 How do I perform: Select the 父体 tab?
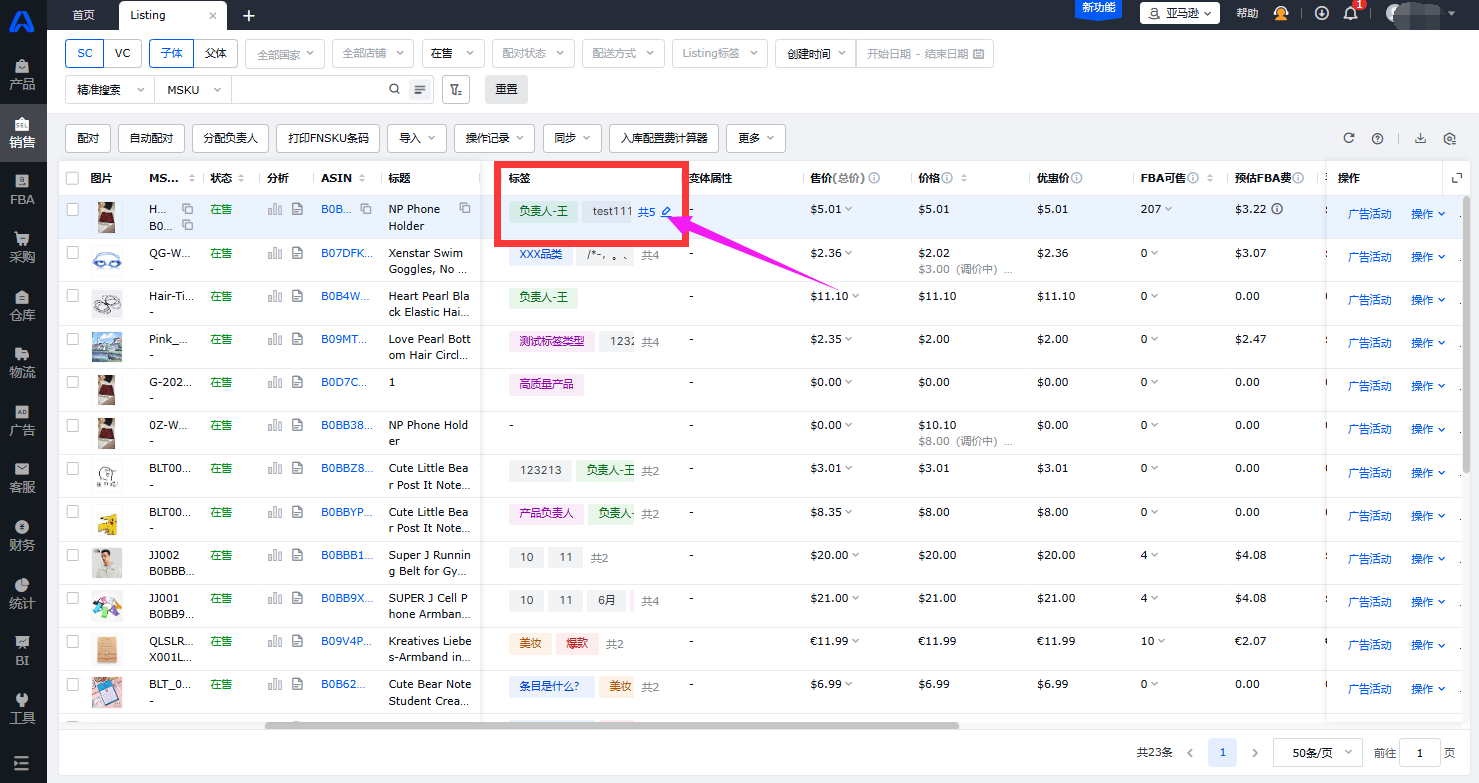(x=215, y=54)
